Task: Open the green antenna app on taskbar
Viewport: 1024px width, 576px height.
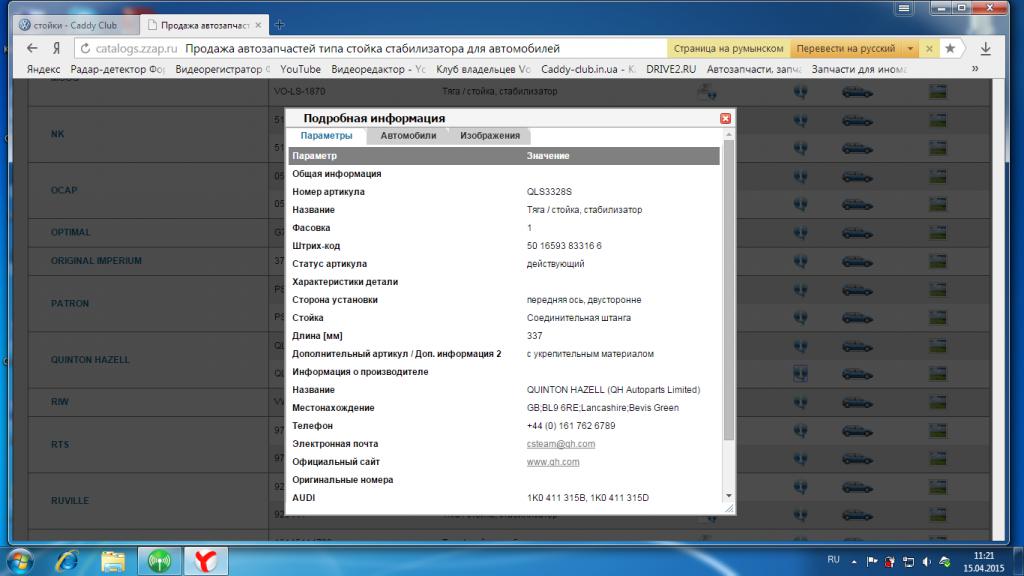Action: tap(159, 561)
